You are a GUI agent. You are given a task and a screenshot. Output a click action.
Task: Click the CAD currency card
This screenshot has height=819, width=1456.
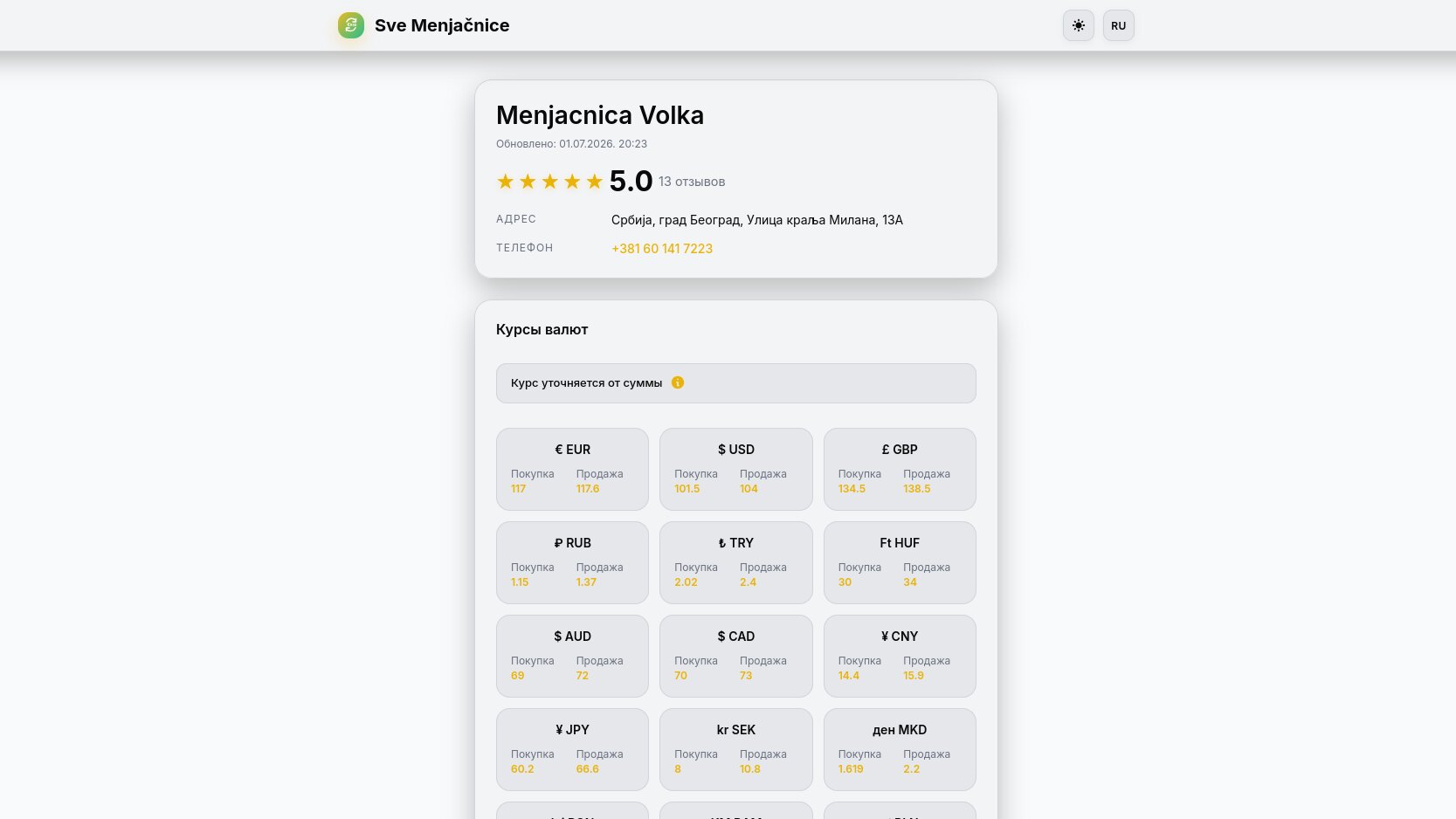736,656
